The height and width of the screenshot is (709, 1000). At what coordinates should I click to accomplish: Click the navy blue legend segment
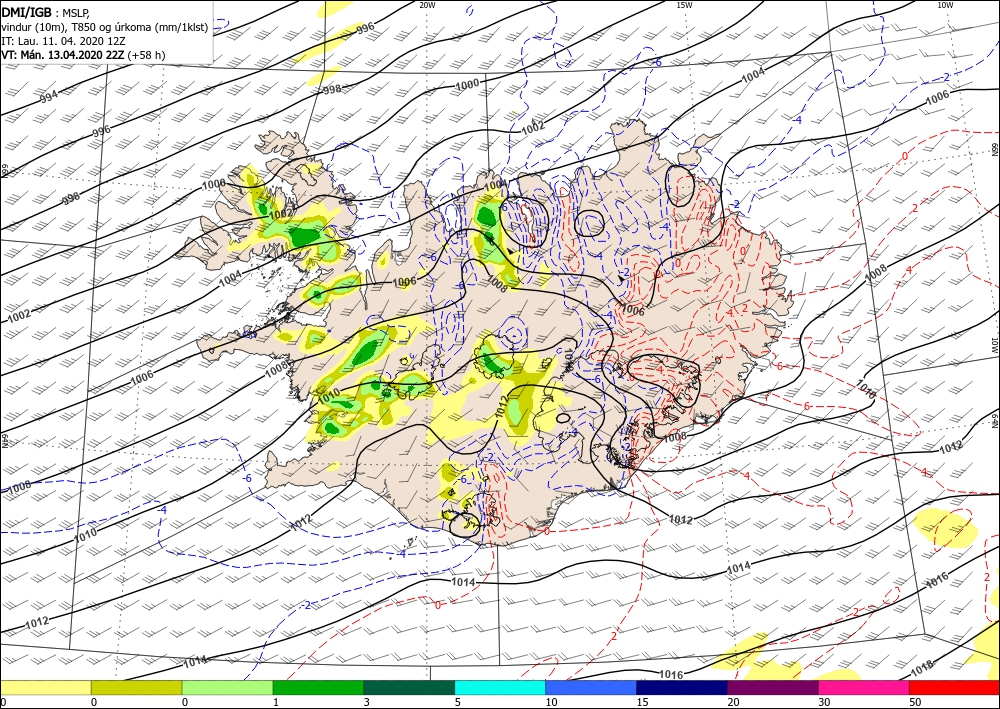pos(682,687)
